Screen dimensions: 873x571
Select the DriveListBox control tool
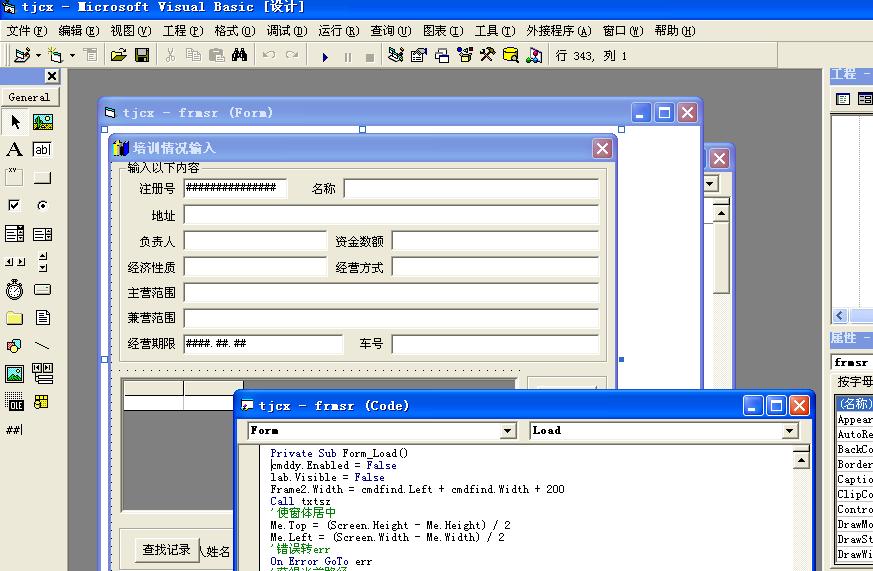click(43, 289)
